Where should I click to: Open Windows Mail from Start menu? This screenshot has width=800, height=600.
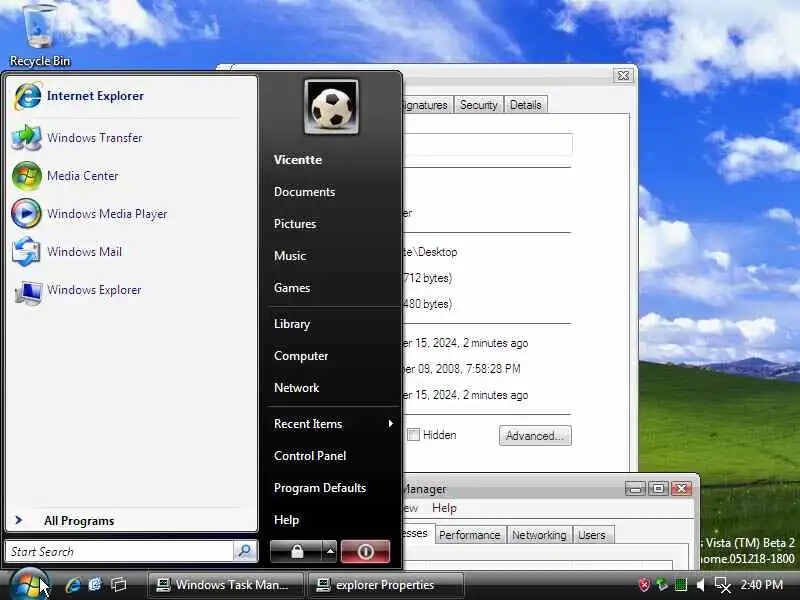(67, 252)
